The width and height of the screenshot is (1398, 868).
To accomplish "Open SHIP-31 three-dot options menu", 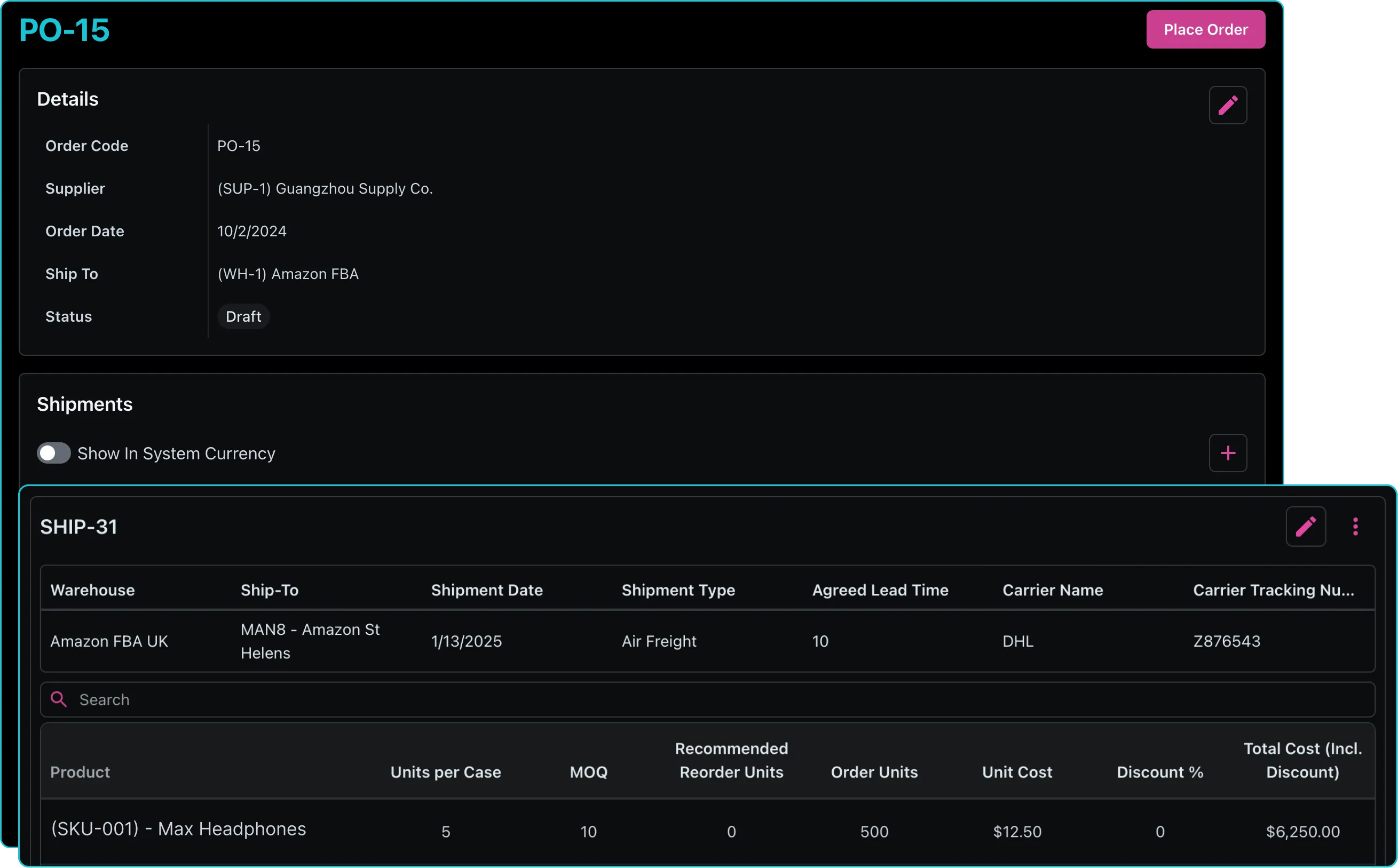I will pyautogui.click(x=1355, y=527).
